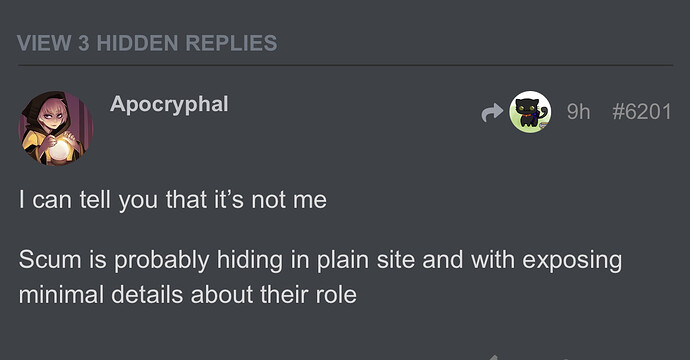Viewport: 690px width, 360px height.
Task: Click the 'Scum is probably hiding' paragraph
Action: point(320,276)
